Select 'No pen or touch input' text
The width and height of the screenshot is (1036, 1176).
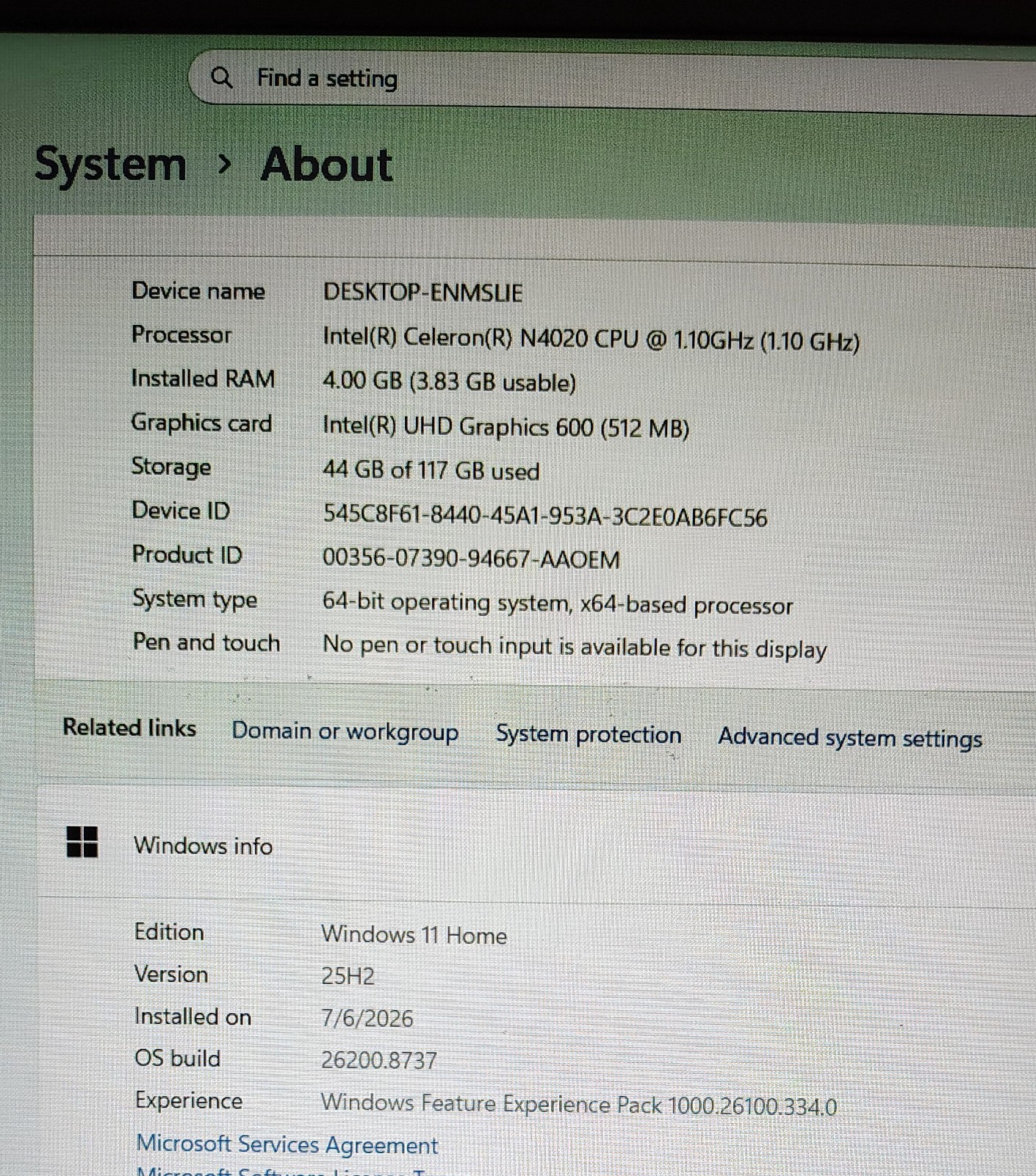pyautogui.click(x=575, y=647)
